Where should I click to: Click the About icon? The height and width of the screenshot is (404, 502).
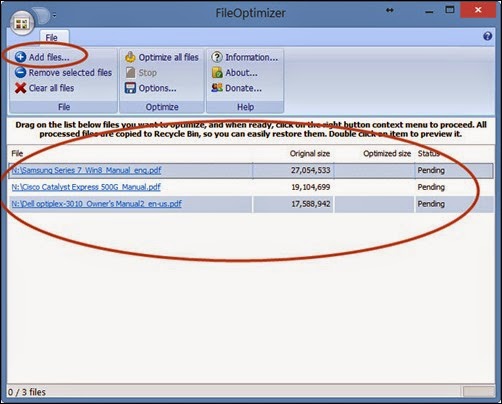[217, 73]
